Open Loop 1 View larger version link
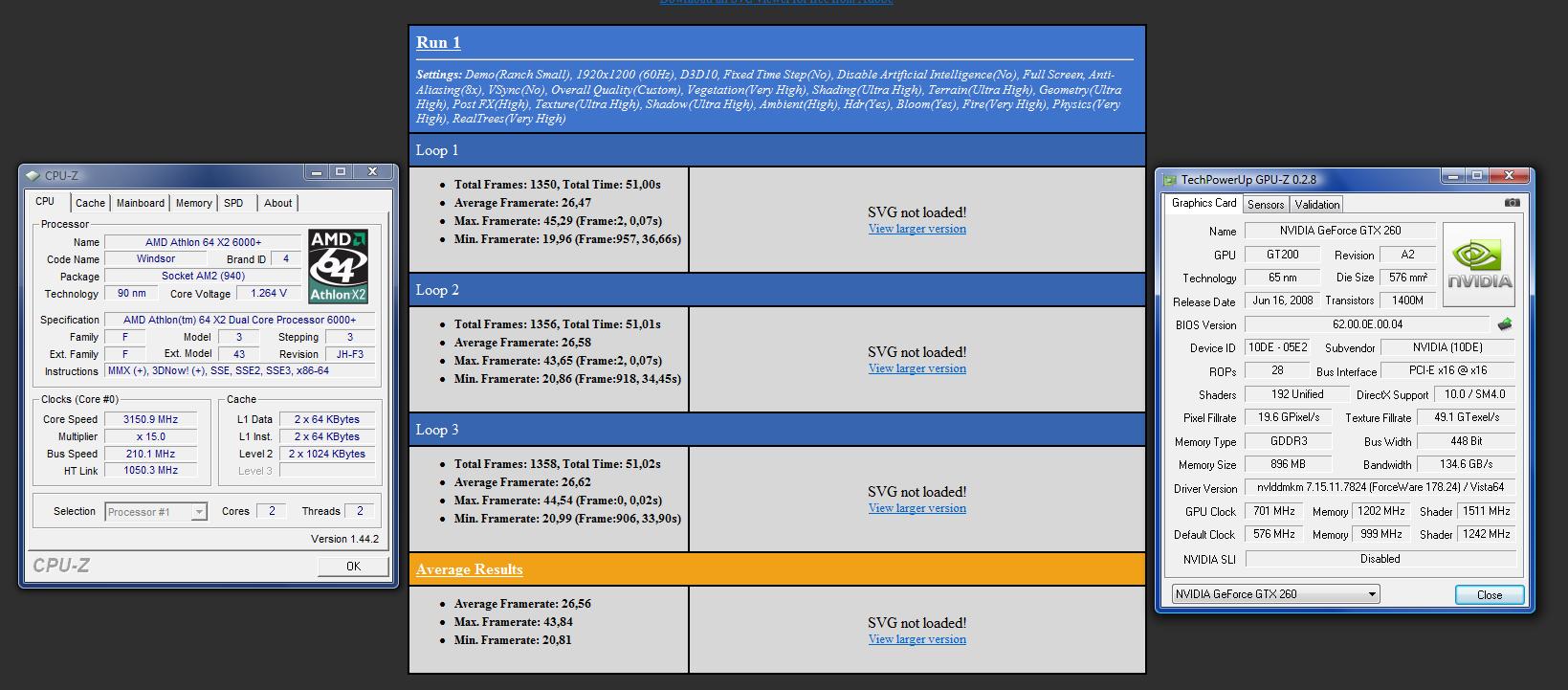The height and width of the screenshot is (690, 1568). pos(917,229)
